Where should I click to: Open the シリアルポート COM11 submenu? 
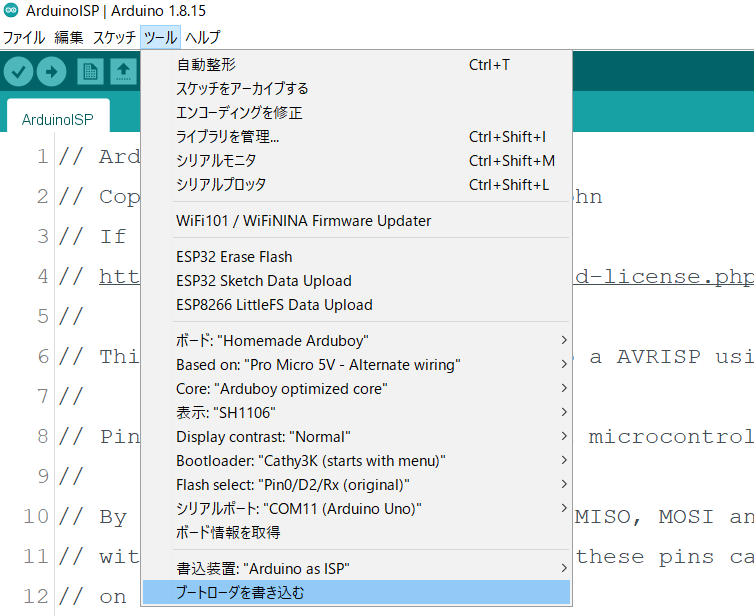[x=356, y=509]
